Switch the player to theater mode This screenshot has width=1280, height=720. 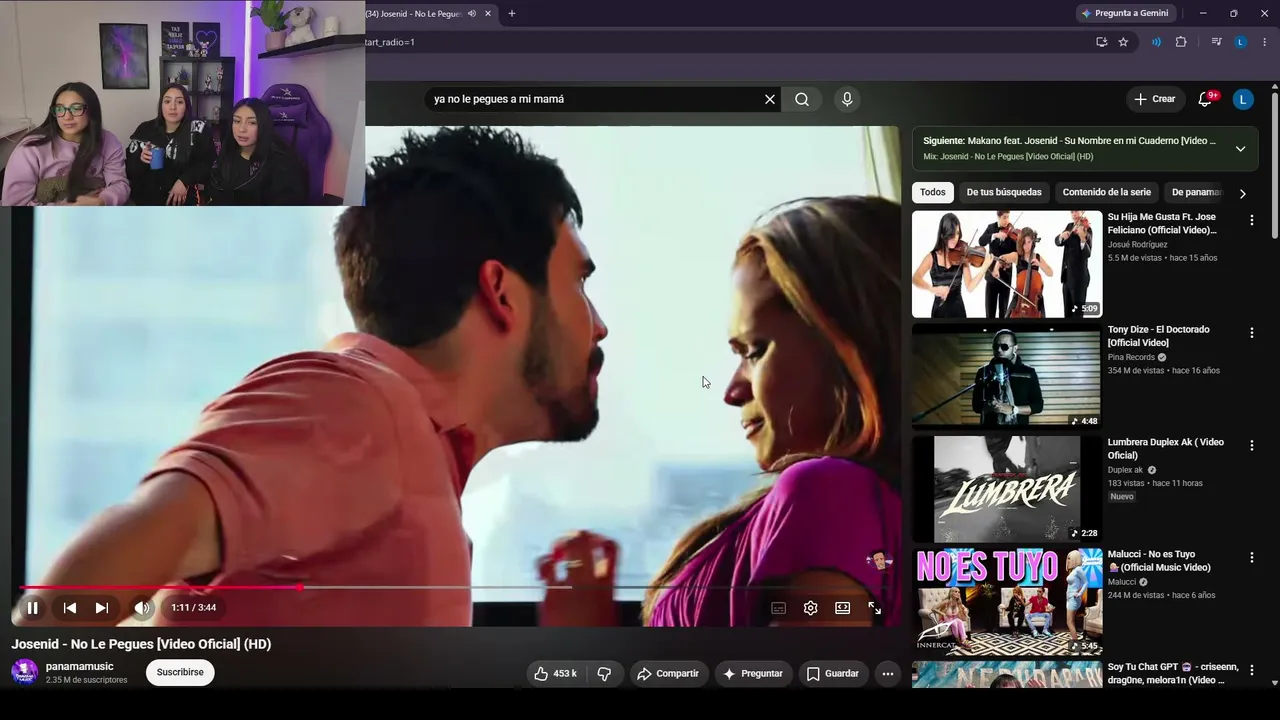click(x=843, y=608)
